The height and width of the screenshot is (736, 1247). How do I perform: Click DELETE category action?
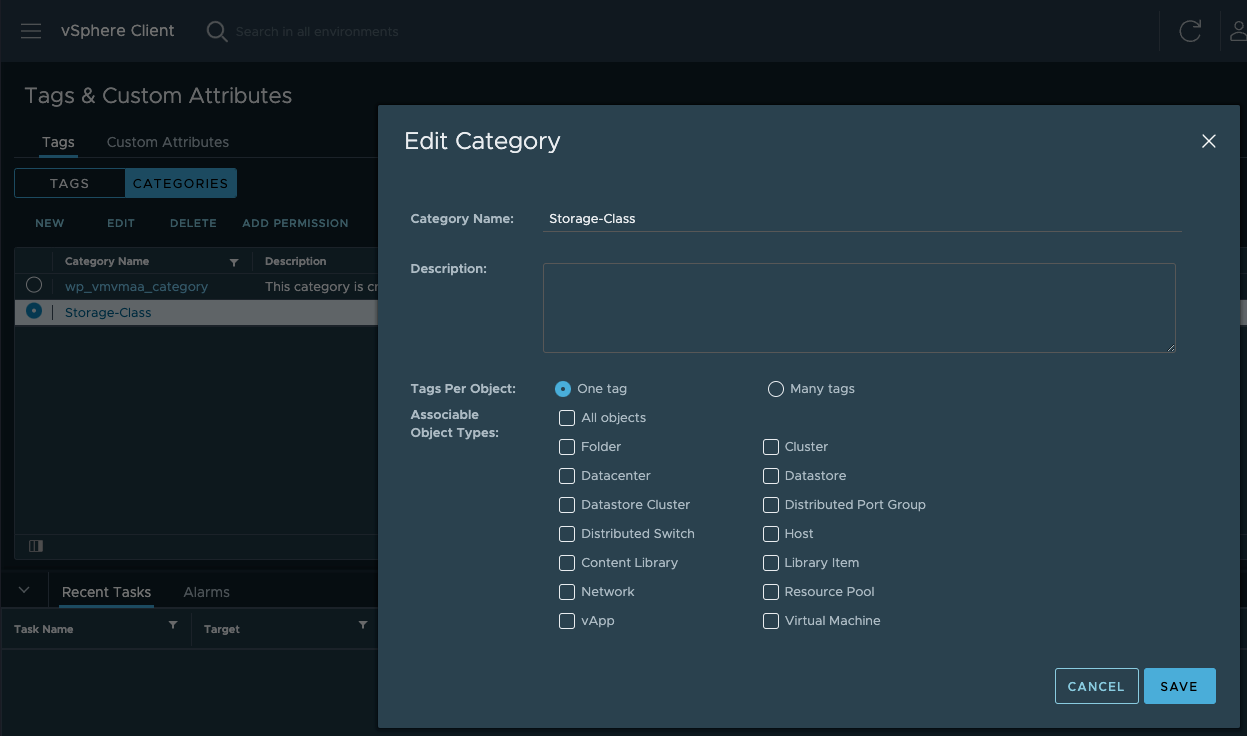(x=193, y=223)
